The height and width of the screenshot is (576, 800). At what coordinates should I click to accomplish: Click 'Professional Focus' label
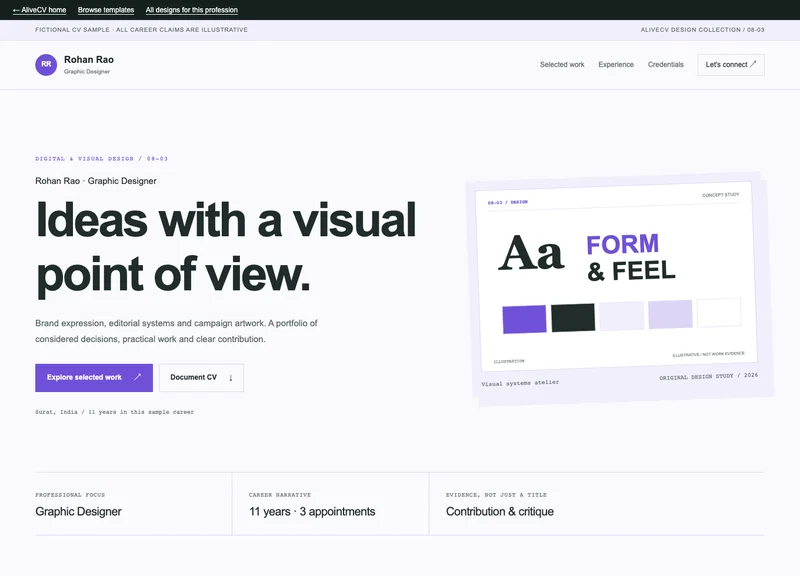click(70, 495)
